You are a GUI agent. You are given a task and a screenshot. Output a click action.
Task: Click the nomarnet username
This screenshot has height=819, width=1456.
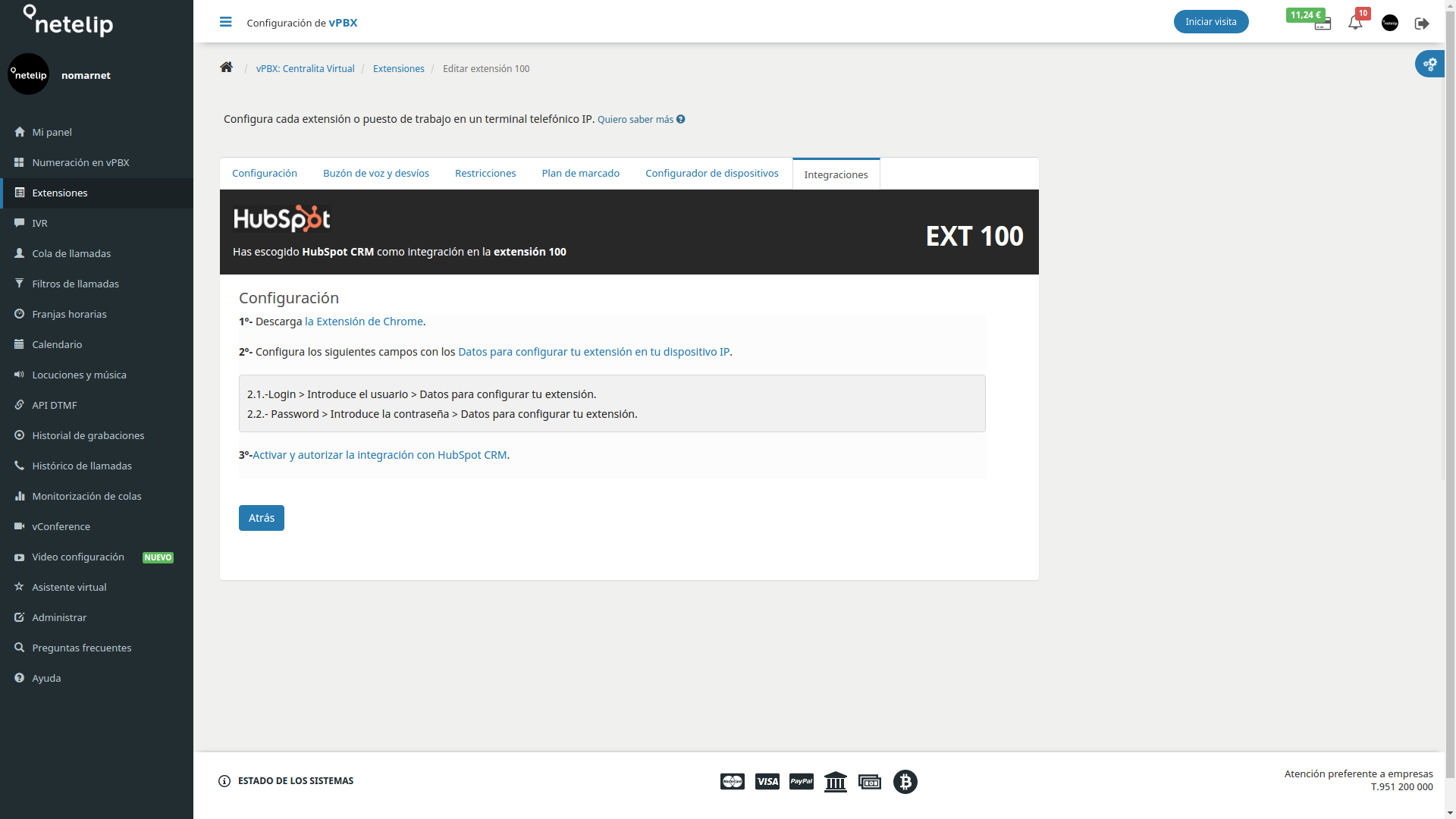(x=86, y=75)
